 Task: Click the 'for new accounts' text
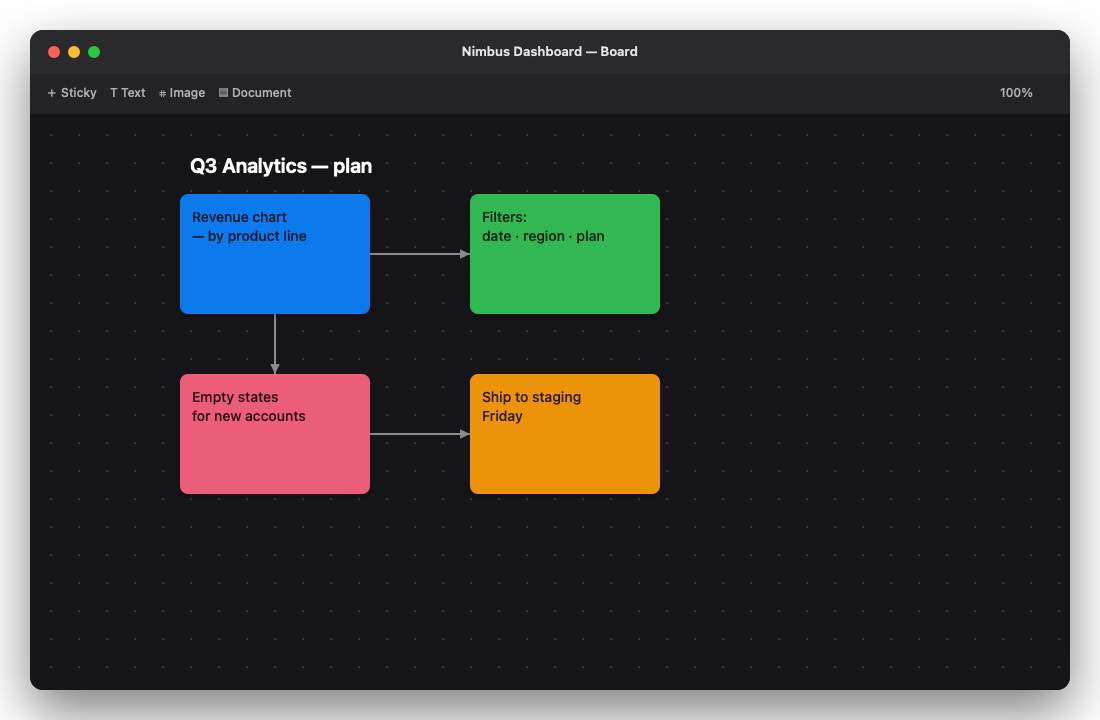click(248, 416)
